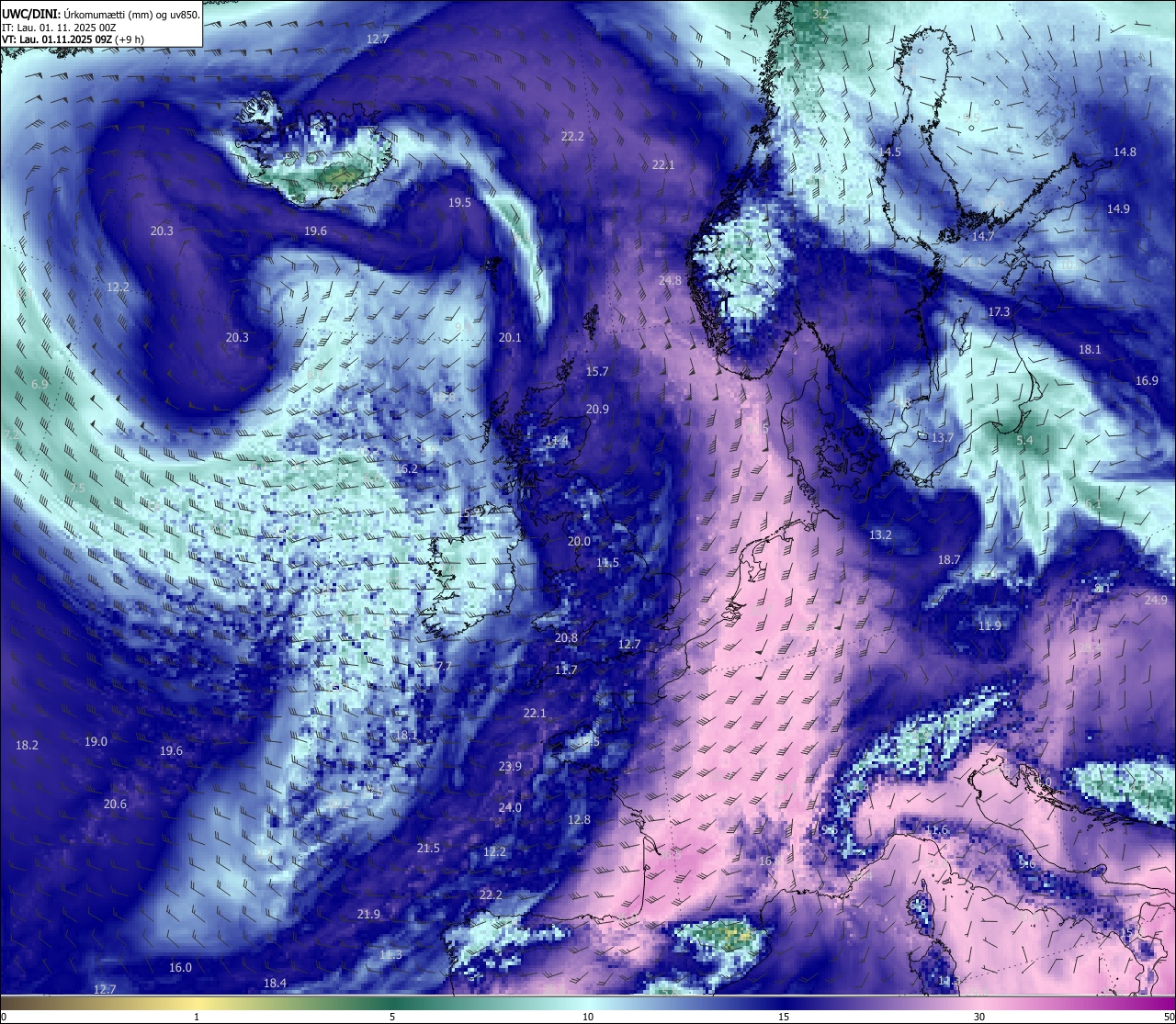Image resolution: width=1176 pixels, height=1024 pixels.
Task: Click the 12.8 value over Brittany
Action: [579, 819]
